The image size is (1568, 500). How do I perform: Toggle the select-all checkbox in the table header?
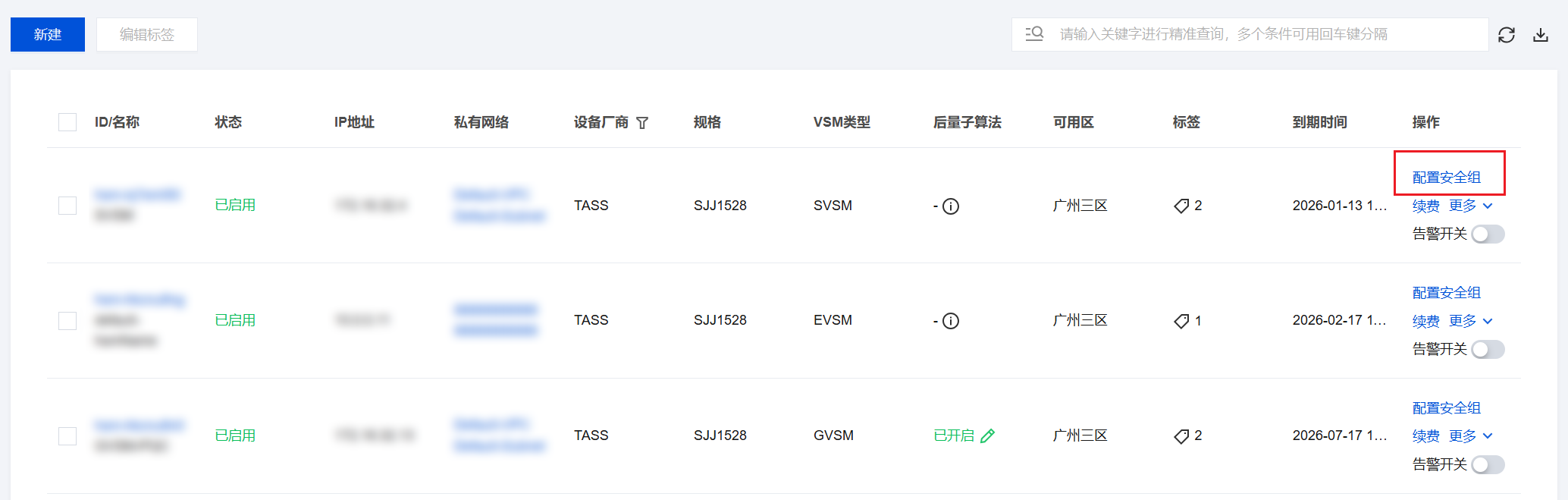tap(67, 122)
